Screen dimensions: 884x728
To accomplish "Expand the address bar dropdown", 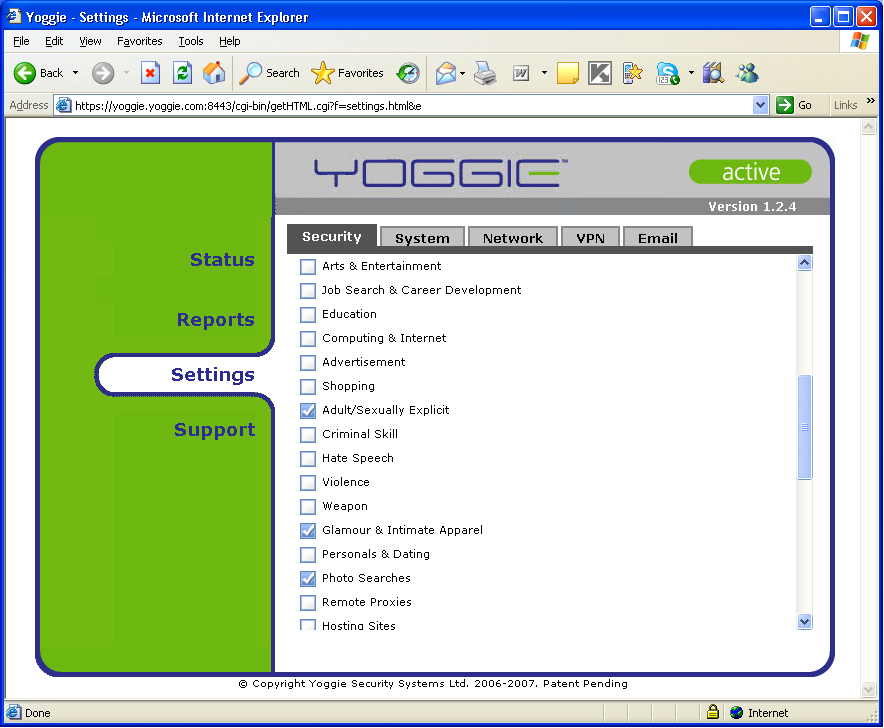I will click(x=760, y=105).
